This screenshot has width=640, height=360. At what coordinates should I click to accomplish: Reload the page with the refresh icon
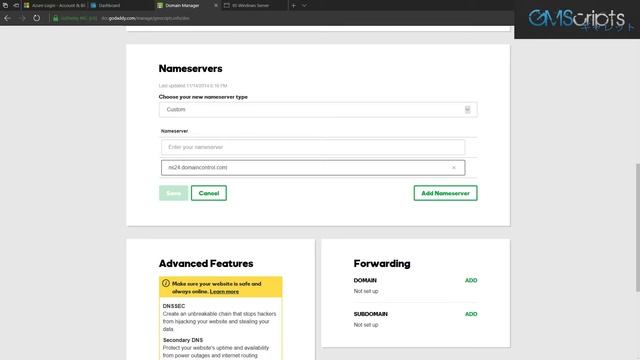[36, 18]
